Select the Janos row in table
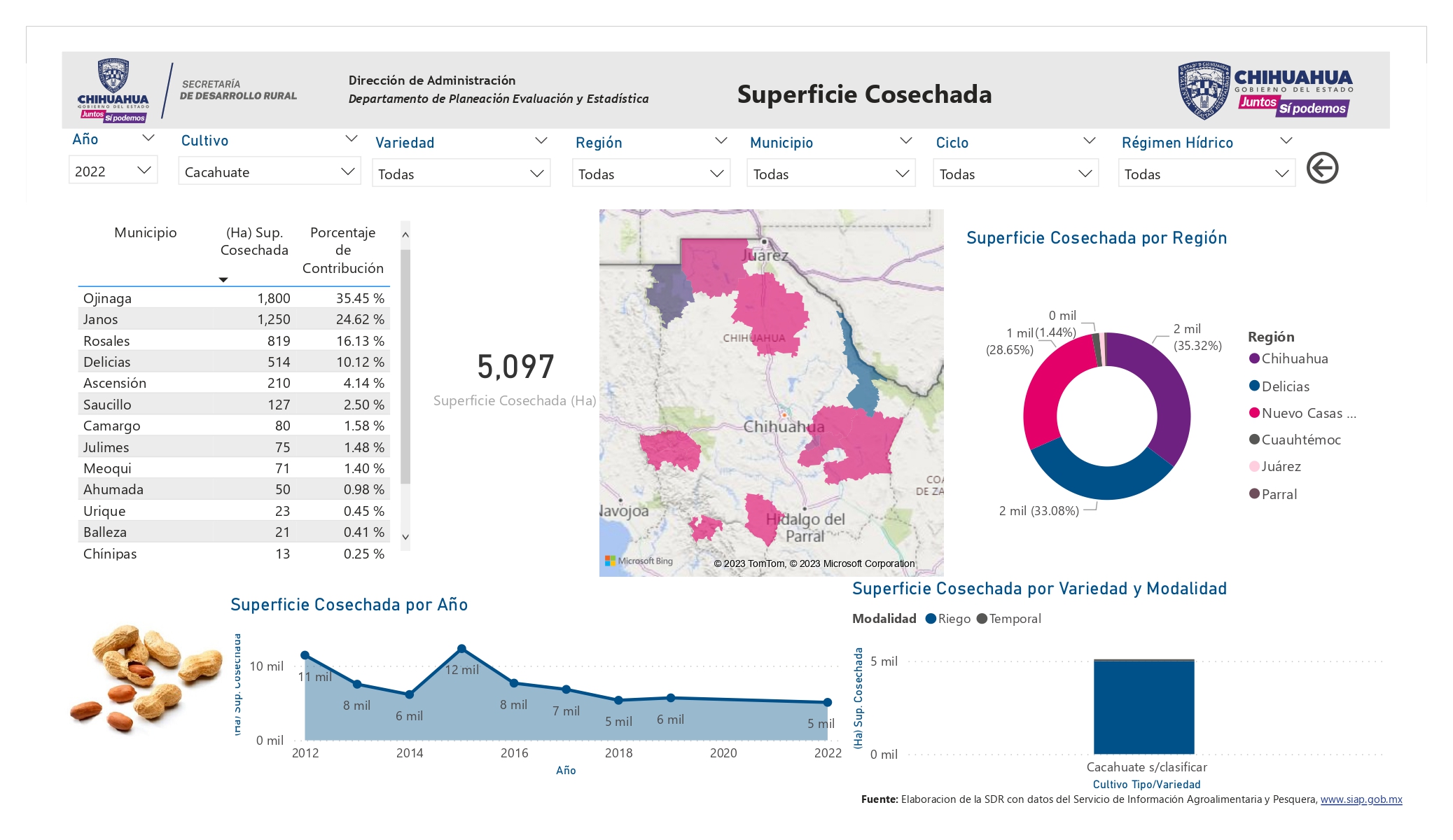1453x840 pixels. (x=234, y=319)
